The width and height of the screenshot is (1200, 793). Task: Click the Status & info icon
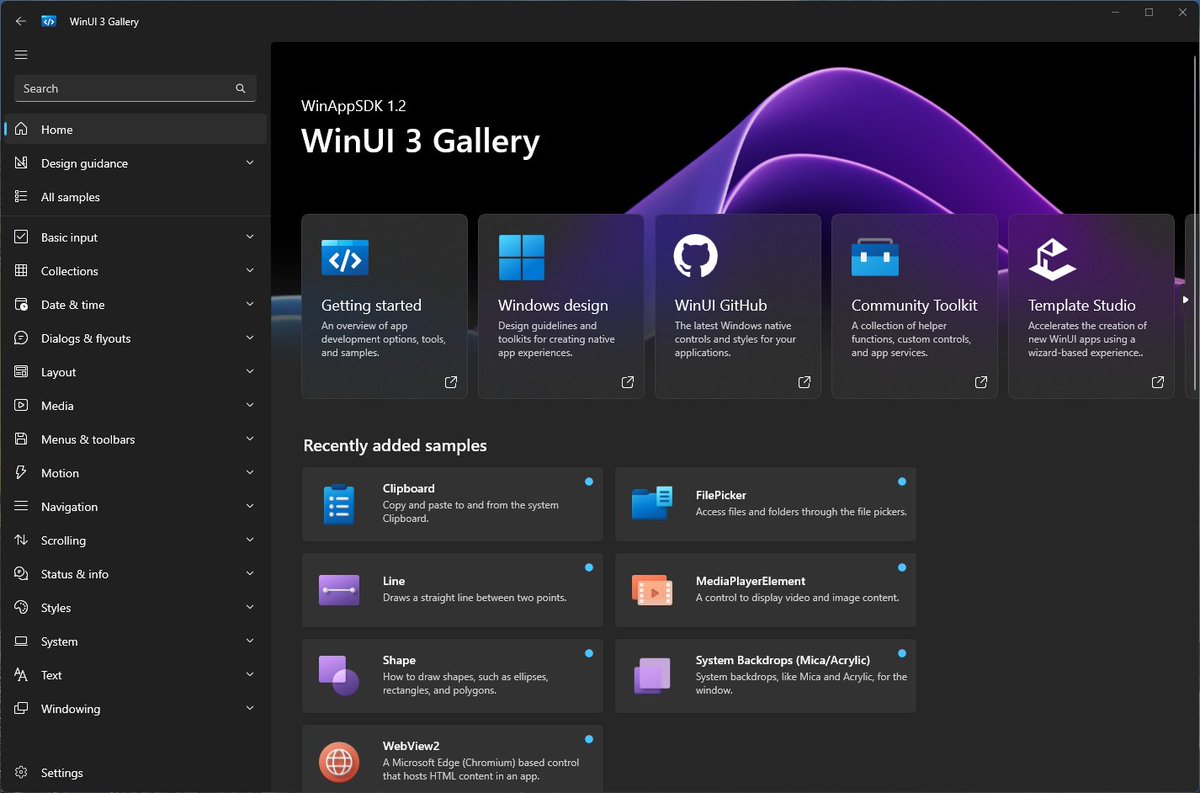coord(21,574)
